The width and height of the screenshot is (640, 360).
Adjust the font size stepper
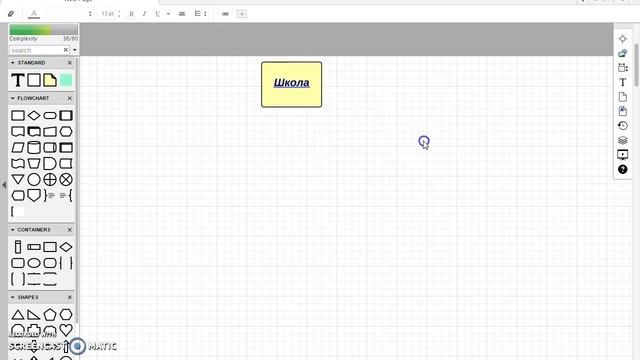(x=119, y=14)
